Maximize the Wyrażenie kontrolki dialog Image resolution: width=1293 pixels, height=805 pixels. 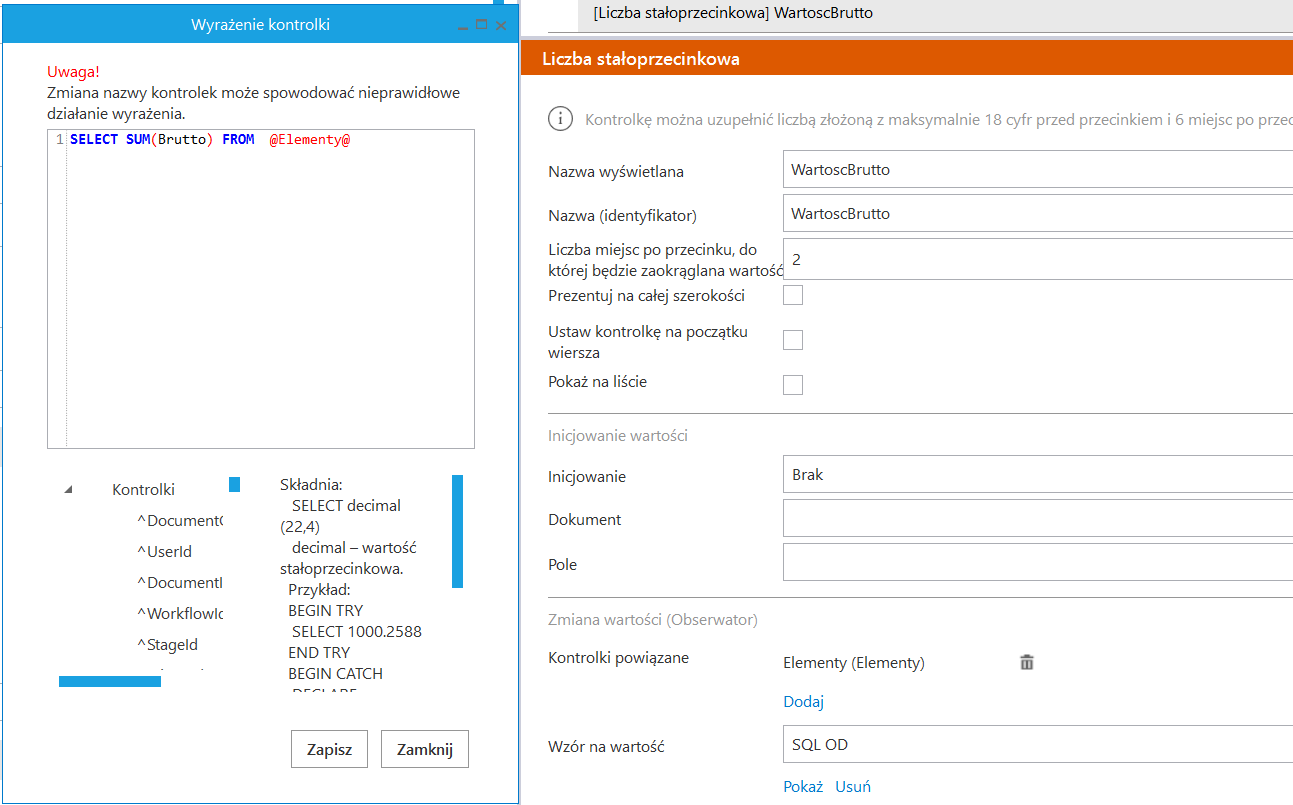481,25
